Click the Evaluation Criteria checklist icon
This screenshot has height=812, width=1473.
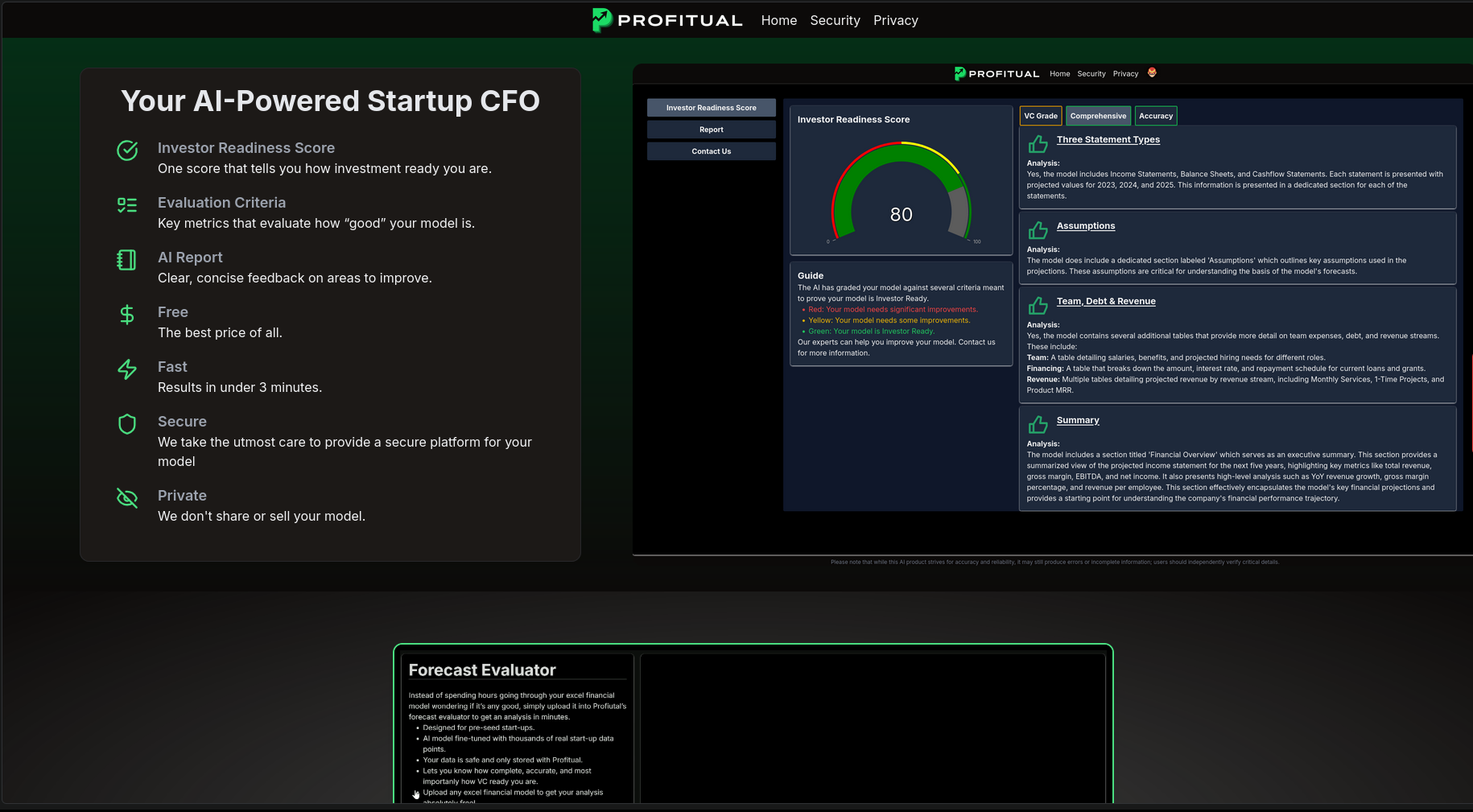pyautogui.click(x=127, y=205)
